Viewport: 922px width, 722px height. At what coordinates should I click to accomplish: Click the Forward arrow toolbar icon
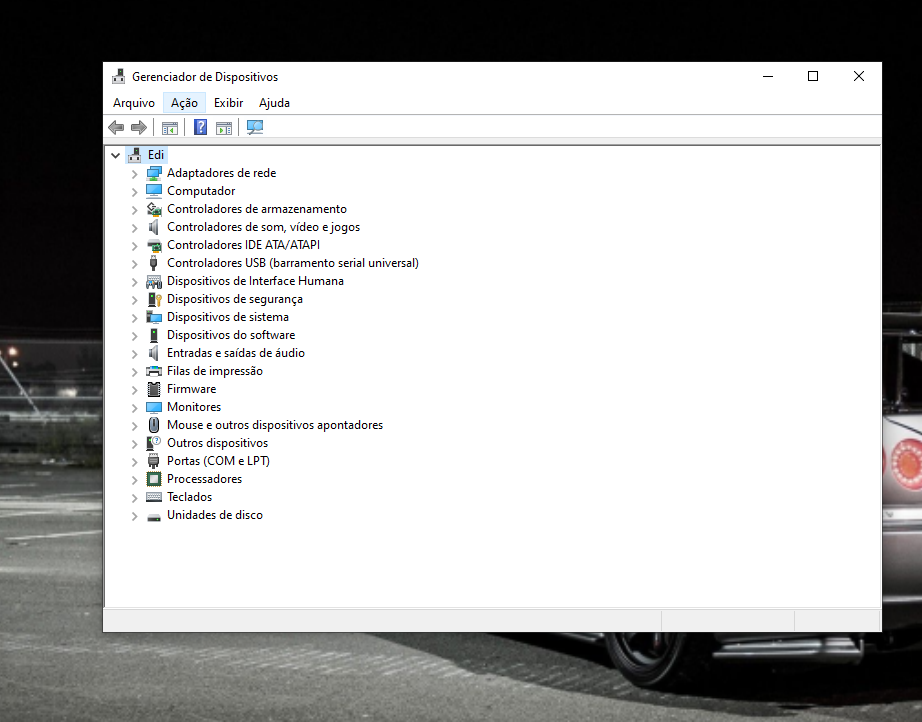tap(139, 127)
